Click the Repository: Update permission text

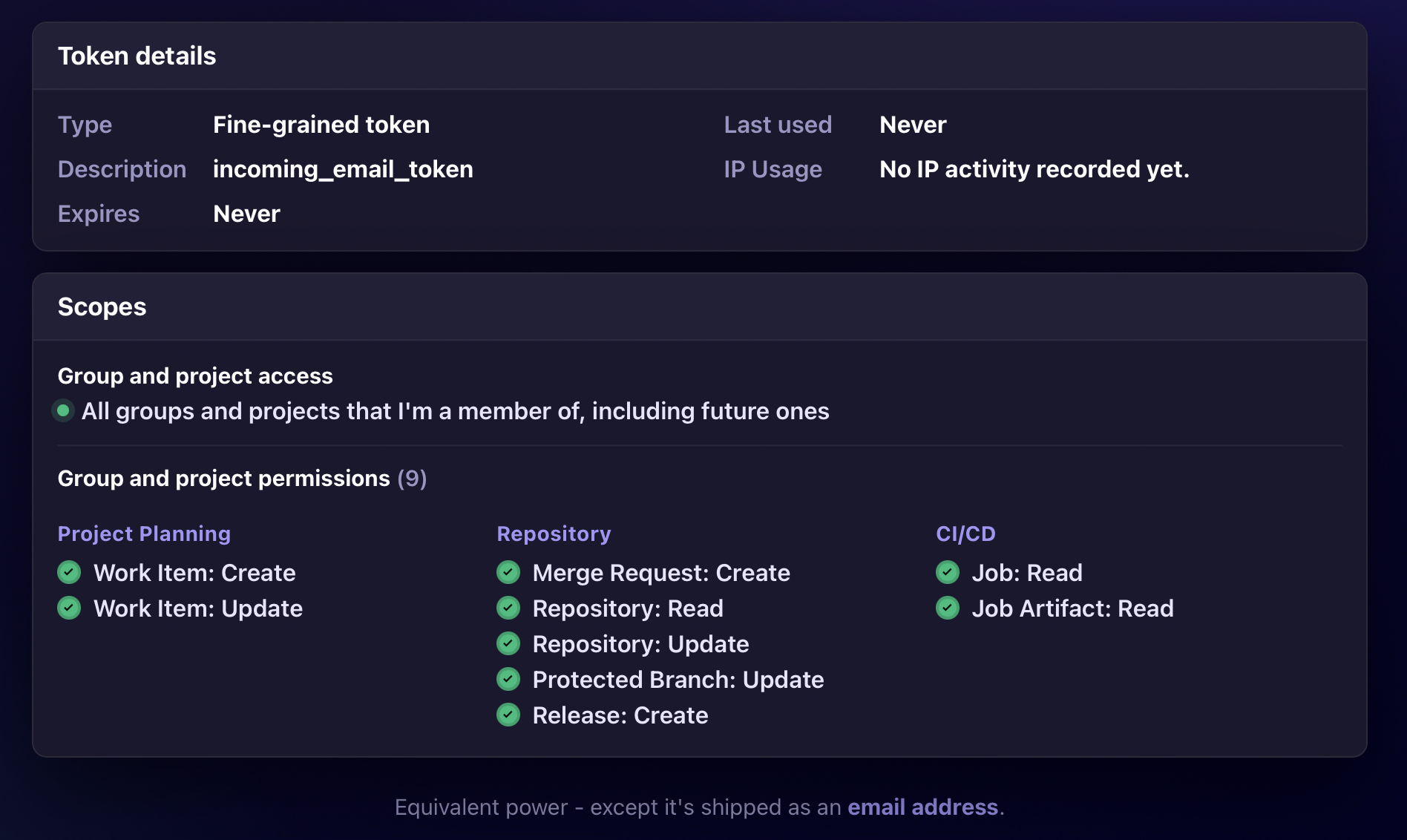640,644
